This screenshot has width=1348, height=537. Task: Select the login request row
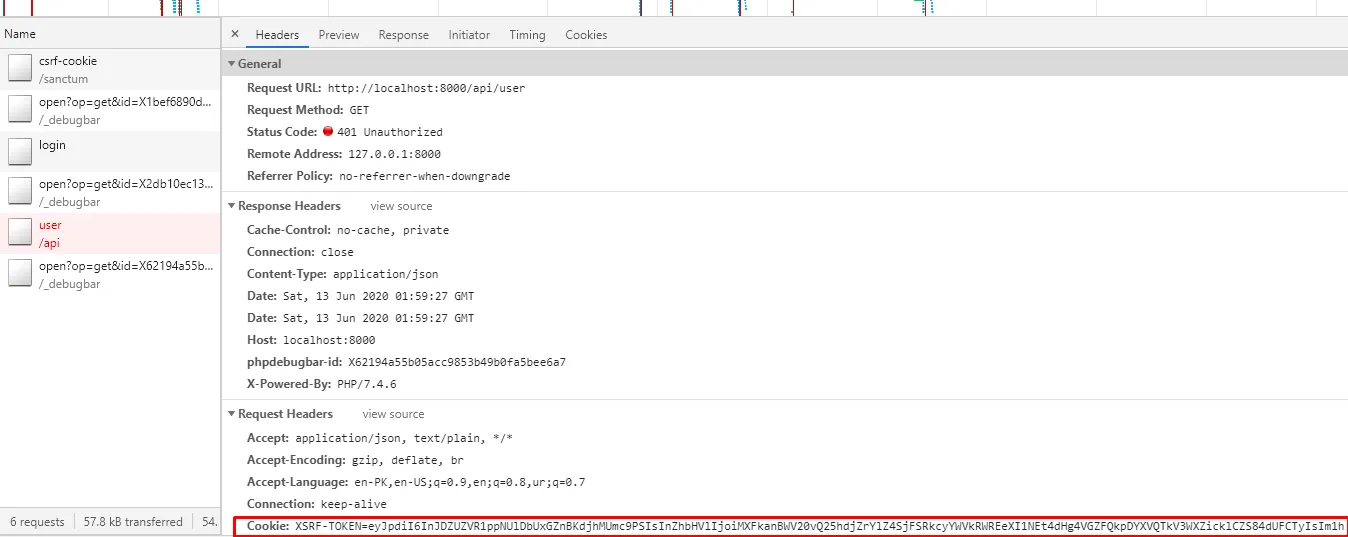point(110,151)
